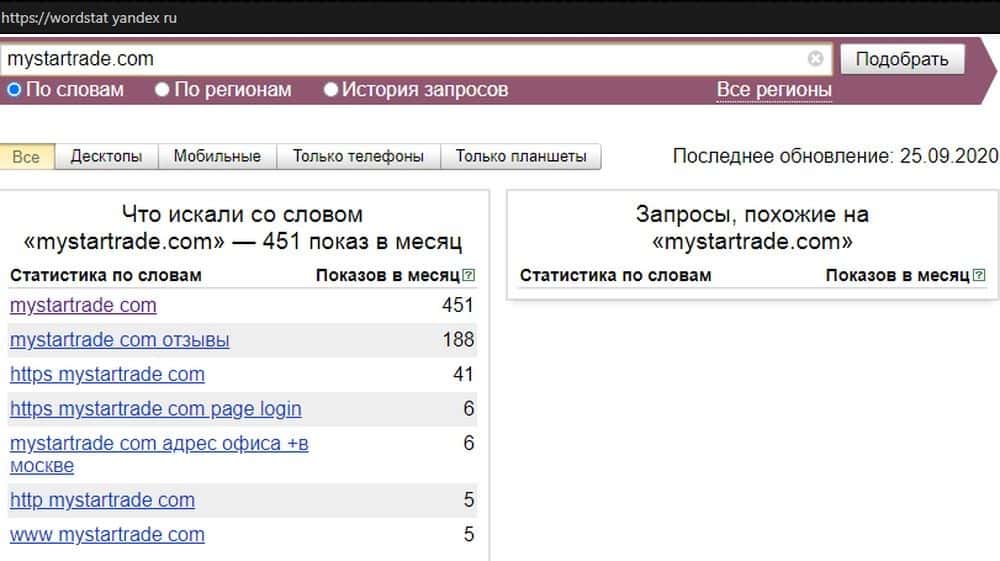Select the По словам radio button
This screenshot has width=1000, height=561.
[x=14, y=90]
